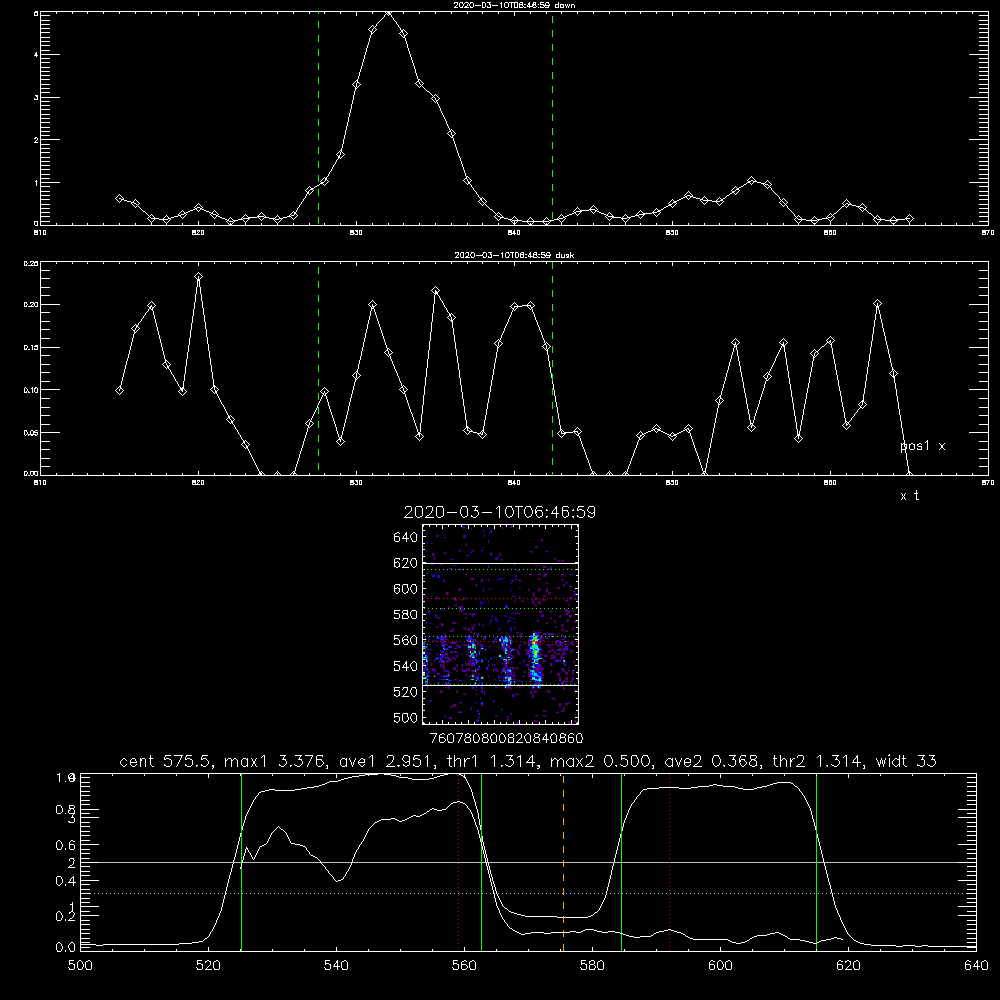
Task: Click the 870 label on dusk plot x-axis
Action: point(987,483)
